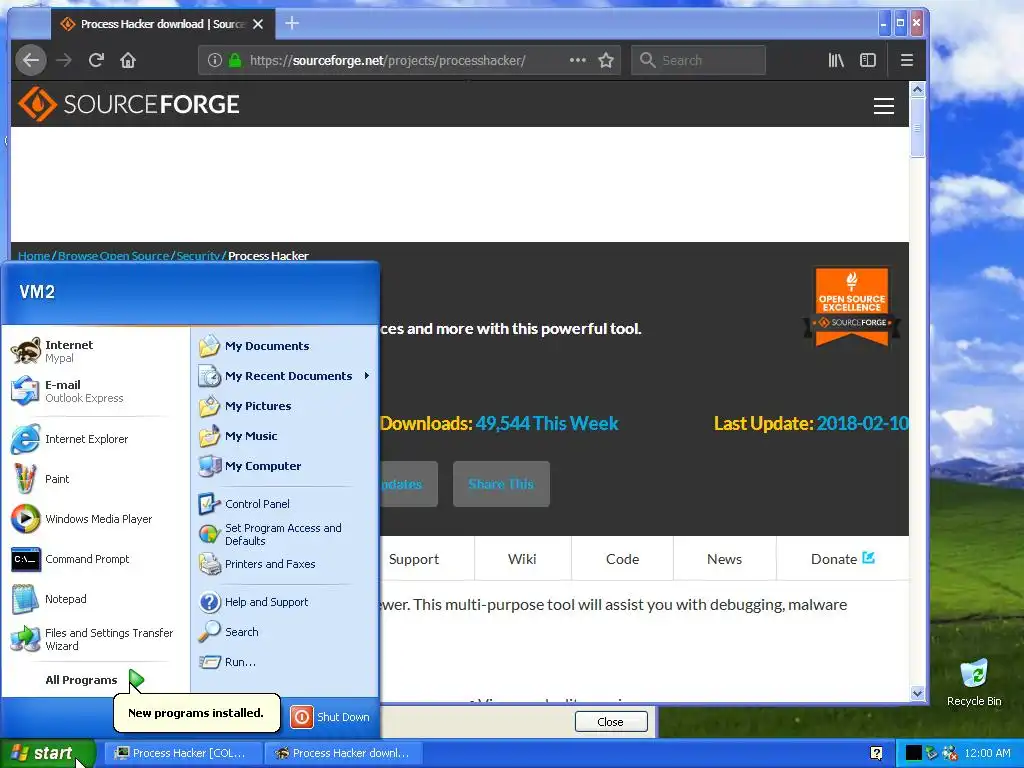This screenshot has height=768, width=1024.
Task: Click the Forward arrow in browser toolbar
Action: [64, 61]
